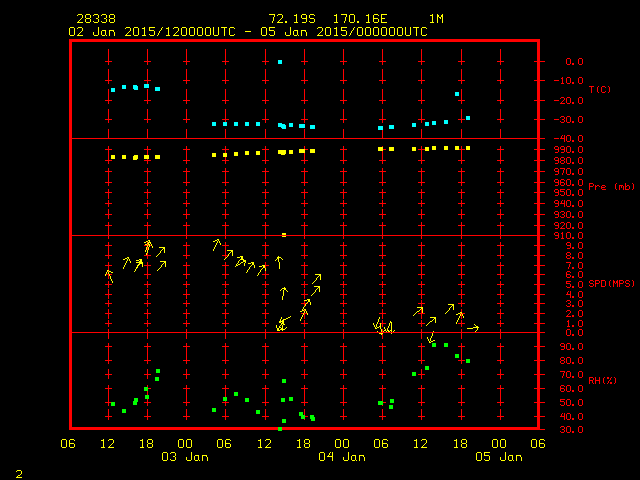Viewport: 640px width, 480px height.
Task: Click the 1M label in header
Action: click(x=436, y=19)
